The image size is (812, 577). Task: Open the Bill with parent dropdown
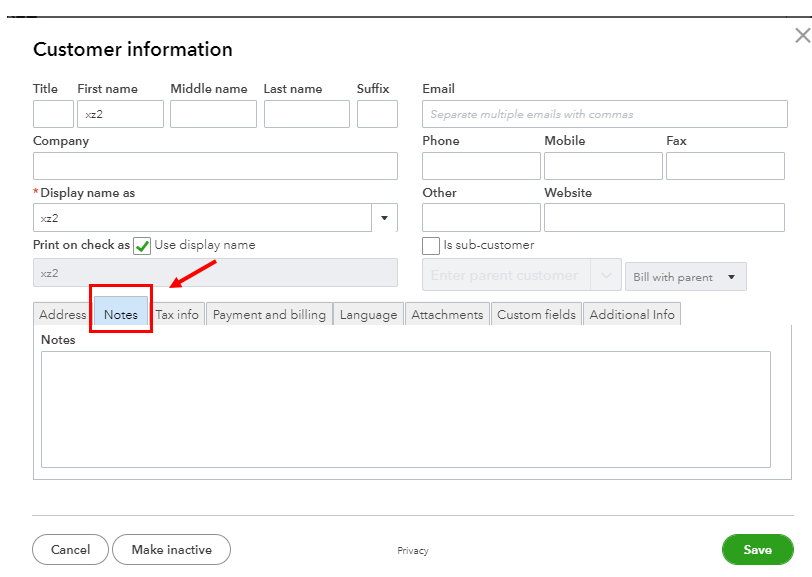point(685,277)
